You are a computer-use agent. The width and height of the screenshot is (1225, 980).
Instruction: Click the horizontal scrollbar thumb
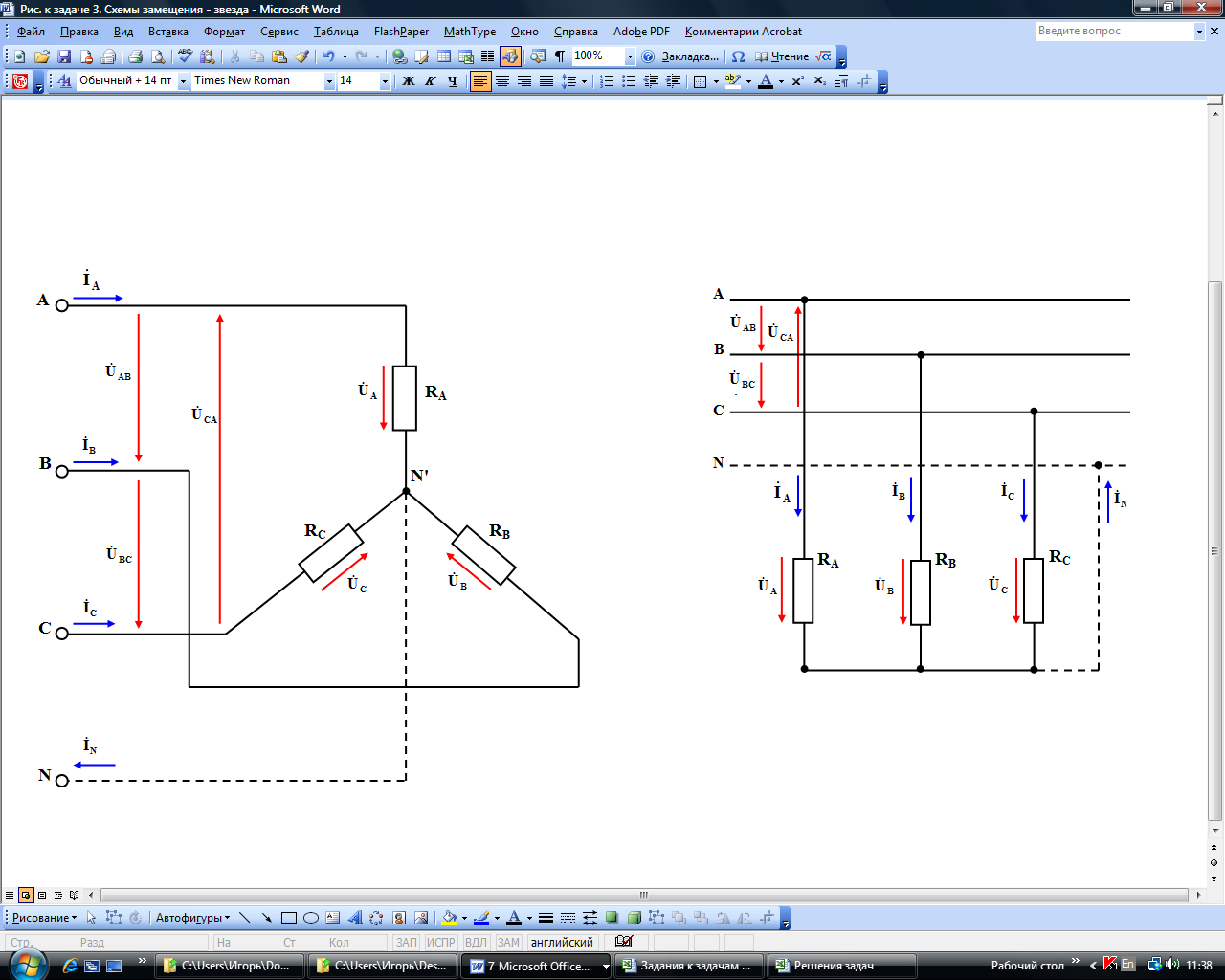pos(644,896)
